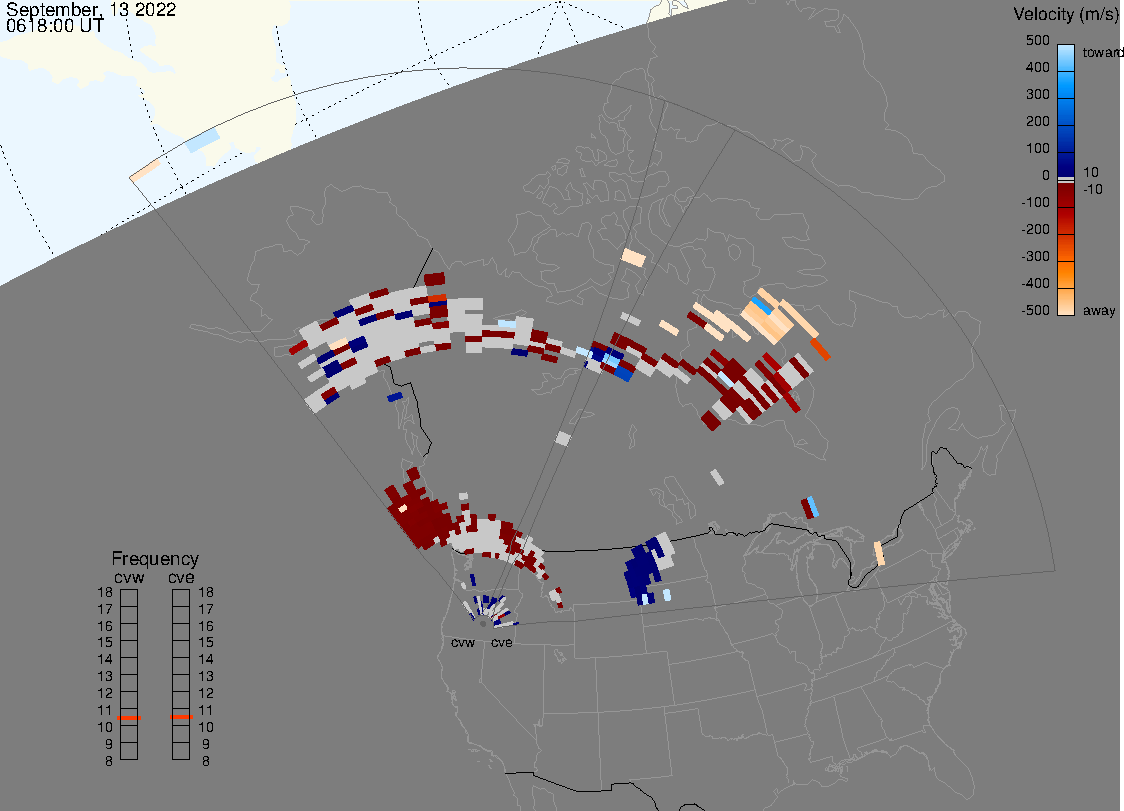Pick the bright orange segment of the velocity bar
The width and height of the screenshot is (1124, 811).
(1066, 275)
